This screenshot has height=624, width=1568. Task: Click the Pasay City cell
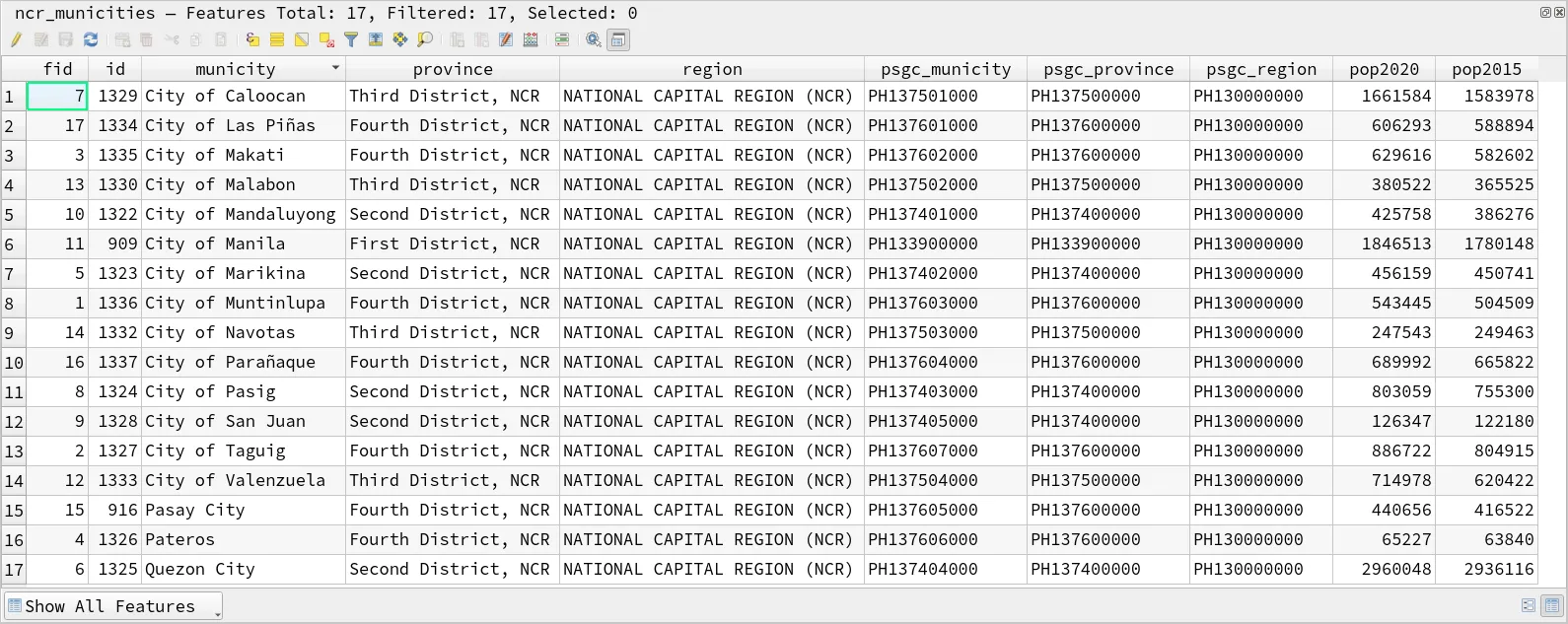pos(244,510)
